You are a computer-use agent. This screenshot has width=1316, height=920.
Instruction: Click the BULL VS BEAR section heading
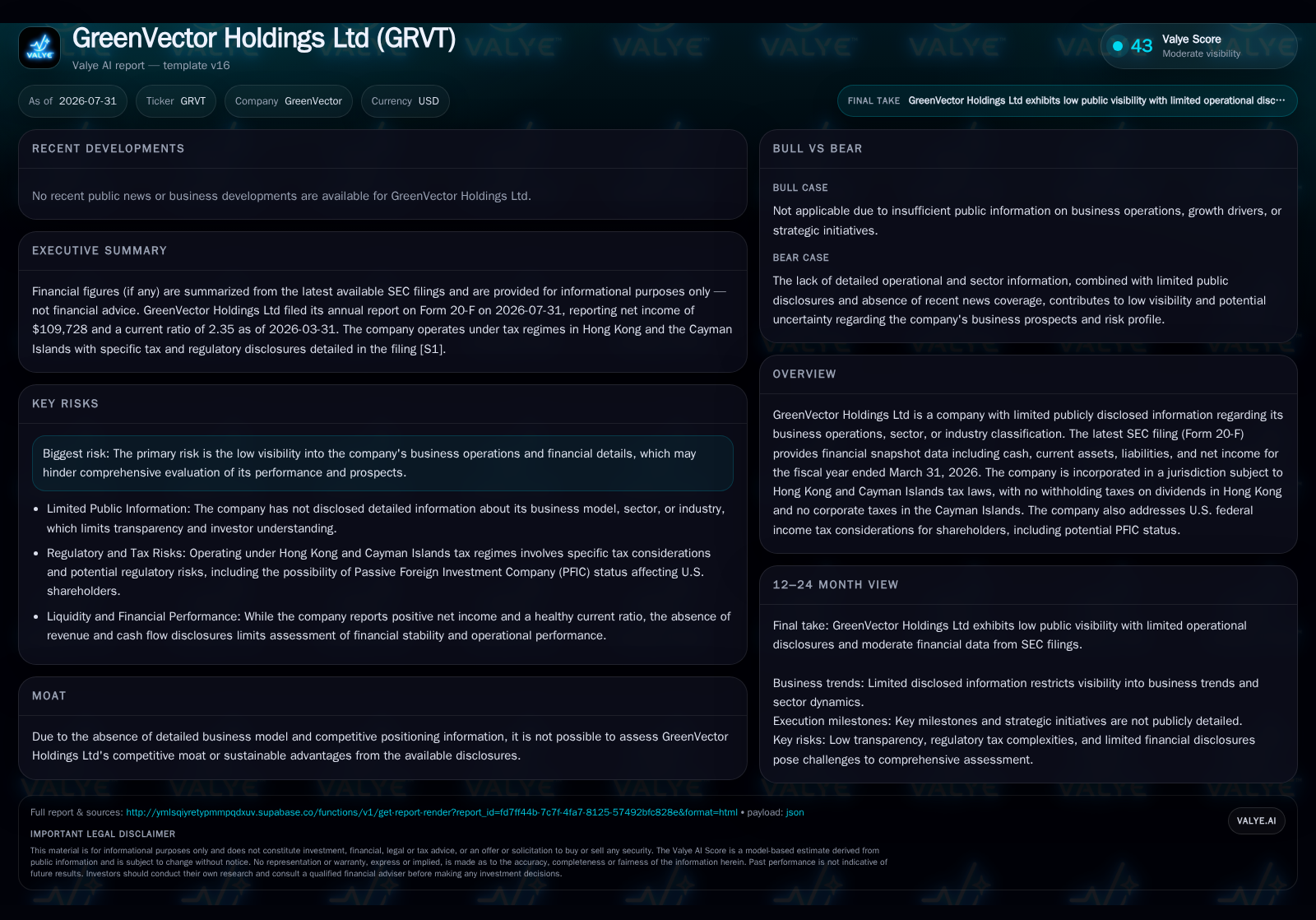pyautogui.click(x=818, y=149)
